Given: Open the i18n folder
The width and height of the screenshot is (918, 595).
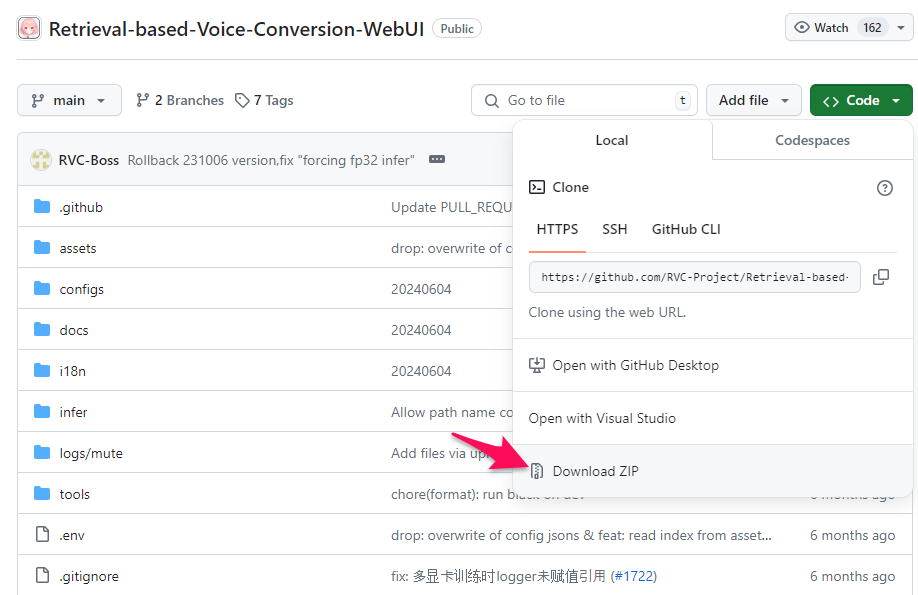Looking at the screenshot, I should pyautogui.click(x=73, y=371).
